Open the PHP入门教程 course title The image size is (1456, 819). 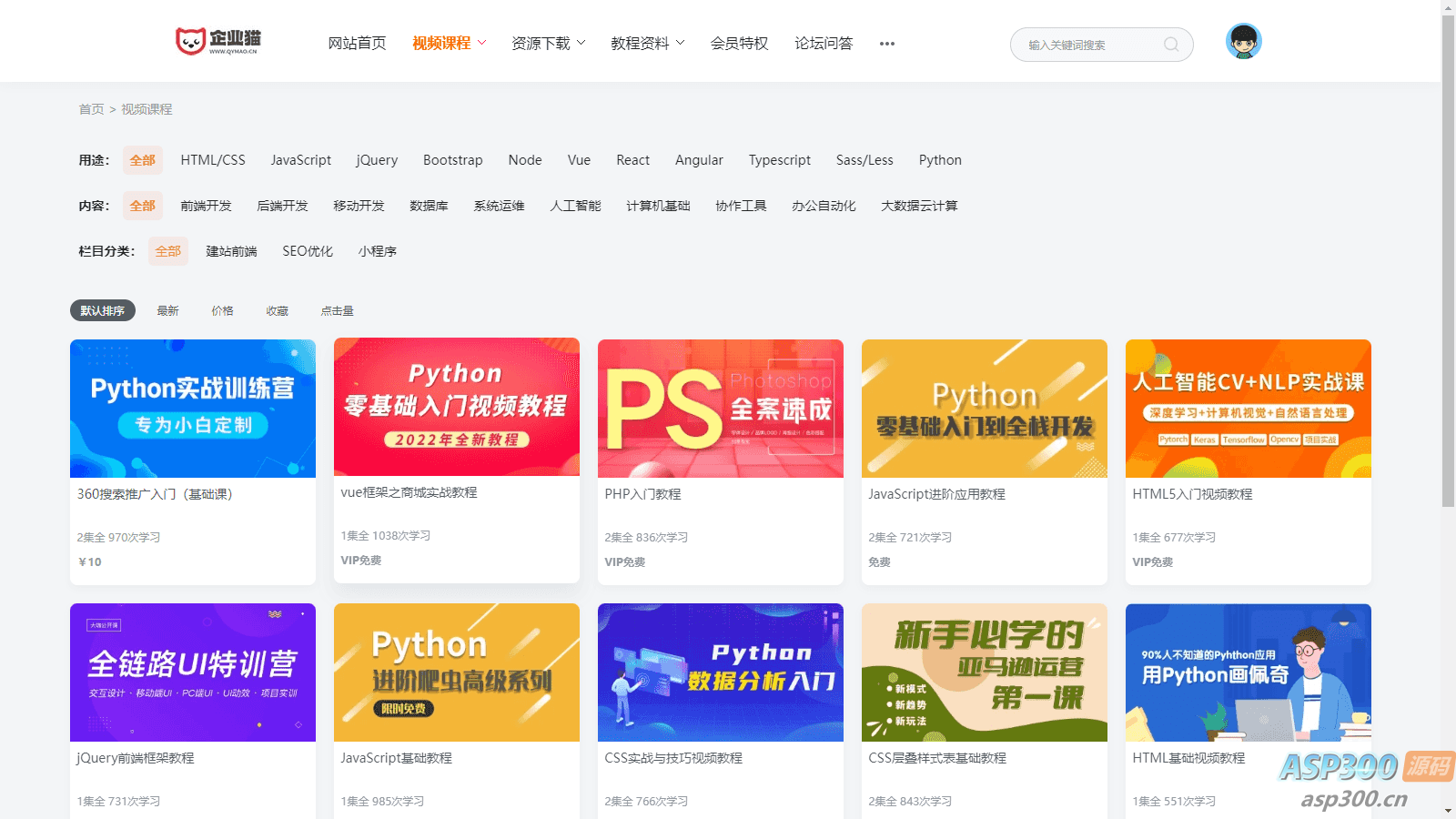pos(642,494)
